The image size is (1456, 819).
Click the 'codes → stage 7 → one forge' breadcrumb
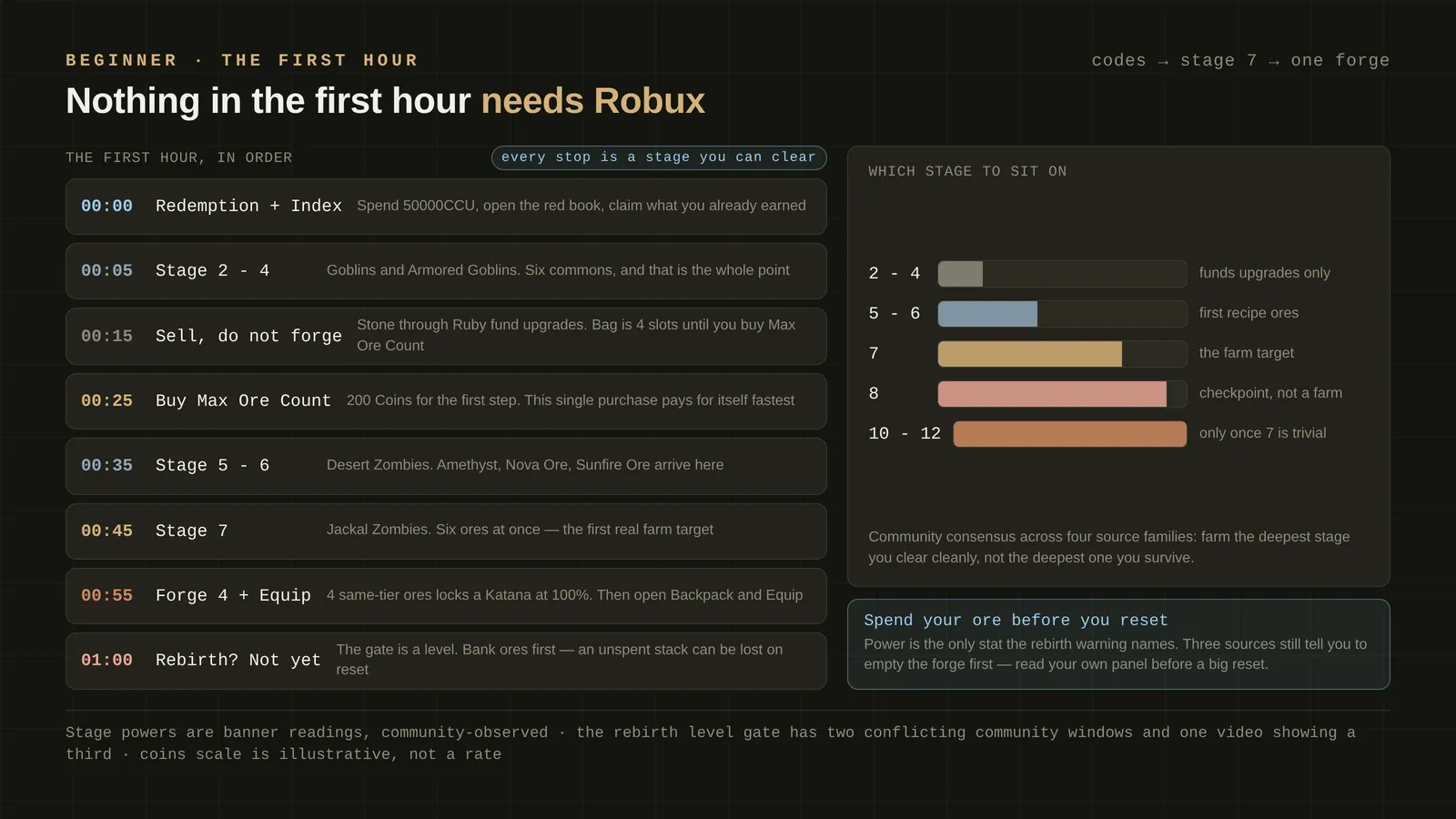pos(1240,60)
